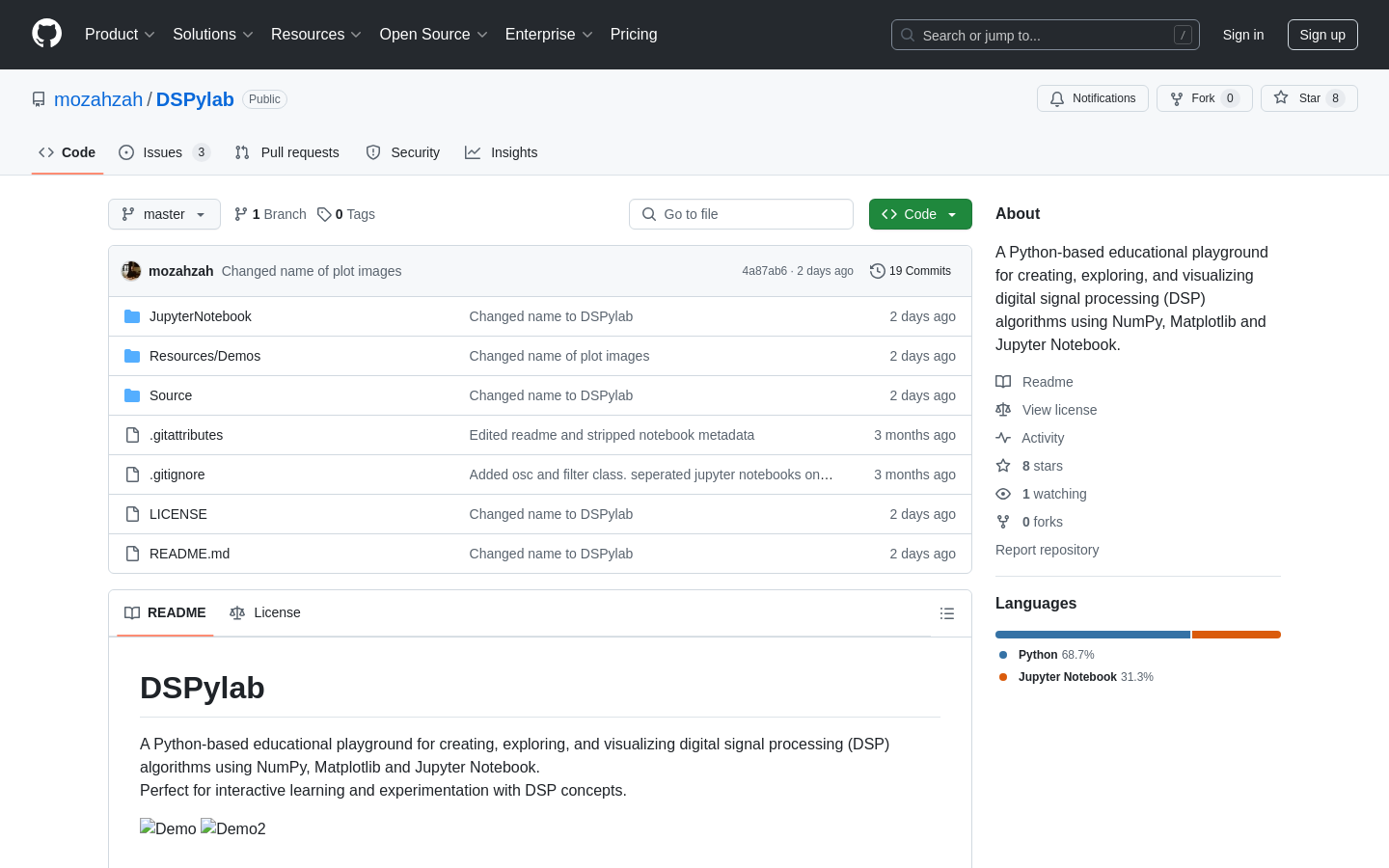Image resolution: width=1389 pixels, height=868 pixels.
Task: Click the Readme book icon in About
Action: [x=1003, y=382]
